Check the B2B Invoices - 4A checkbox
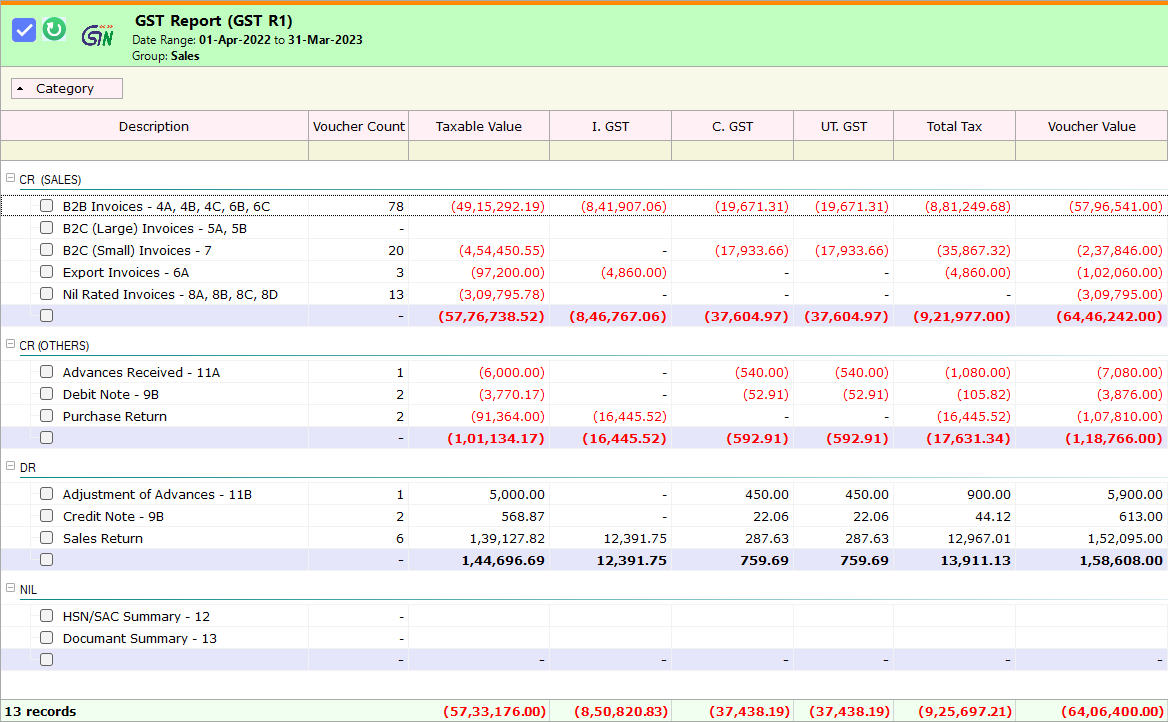 [46, 206]
